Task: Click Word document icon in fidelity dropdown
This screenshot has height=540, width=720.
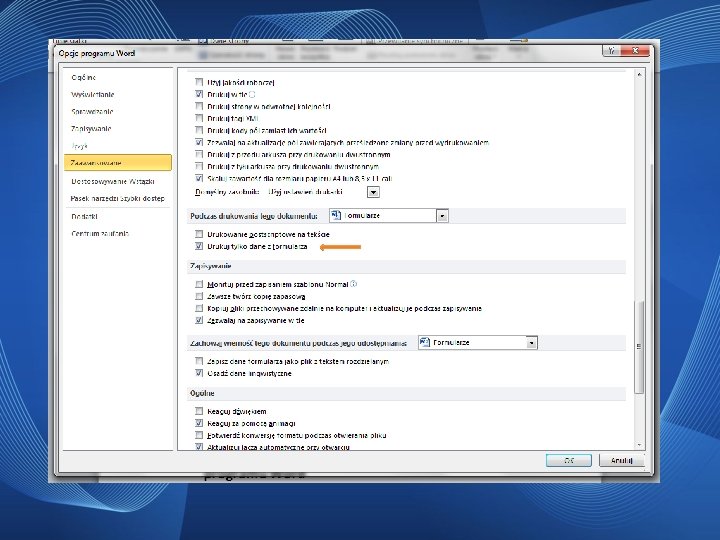Action: tap(425, 342)
